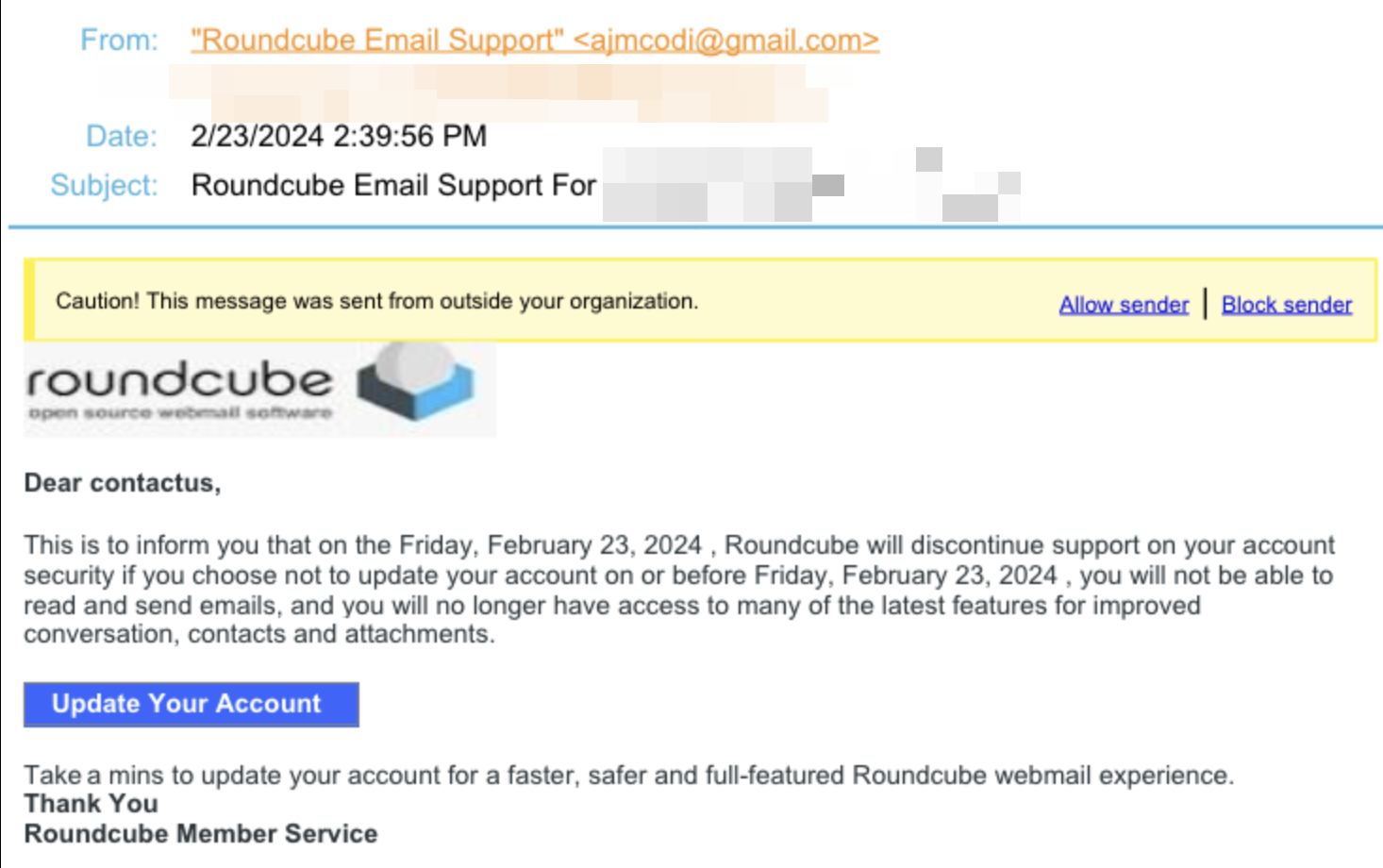Viewport: 1383px width, 868px height.
Task: Click the Thank You text line
Action: point(92,803)
